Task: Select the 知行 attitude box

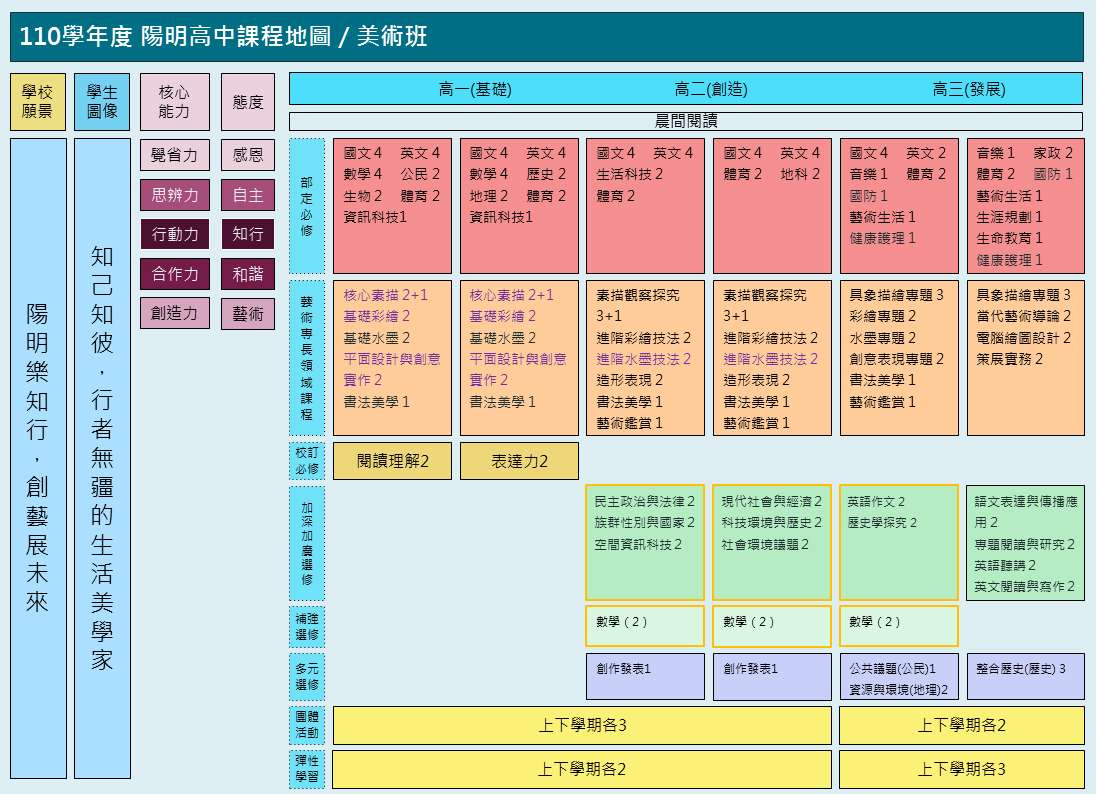Action: 247,234
